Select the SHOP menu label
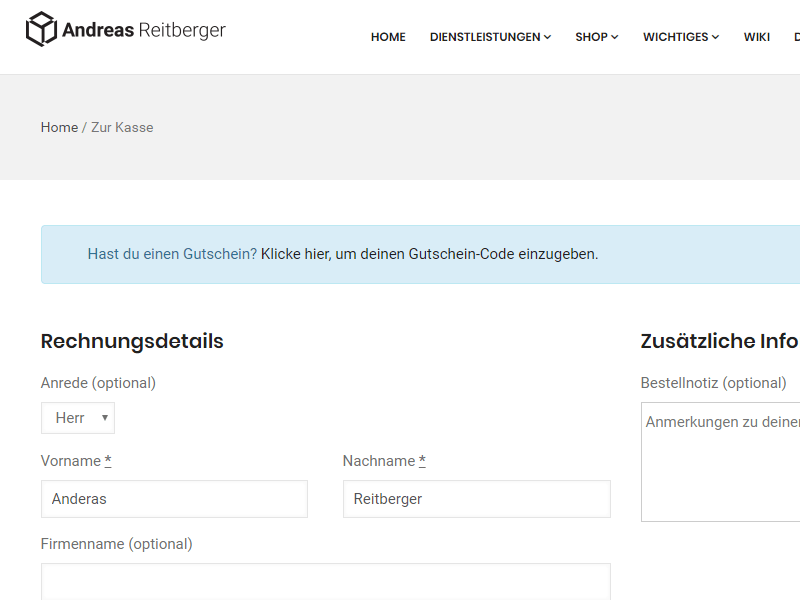 591,37
